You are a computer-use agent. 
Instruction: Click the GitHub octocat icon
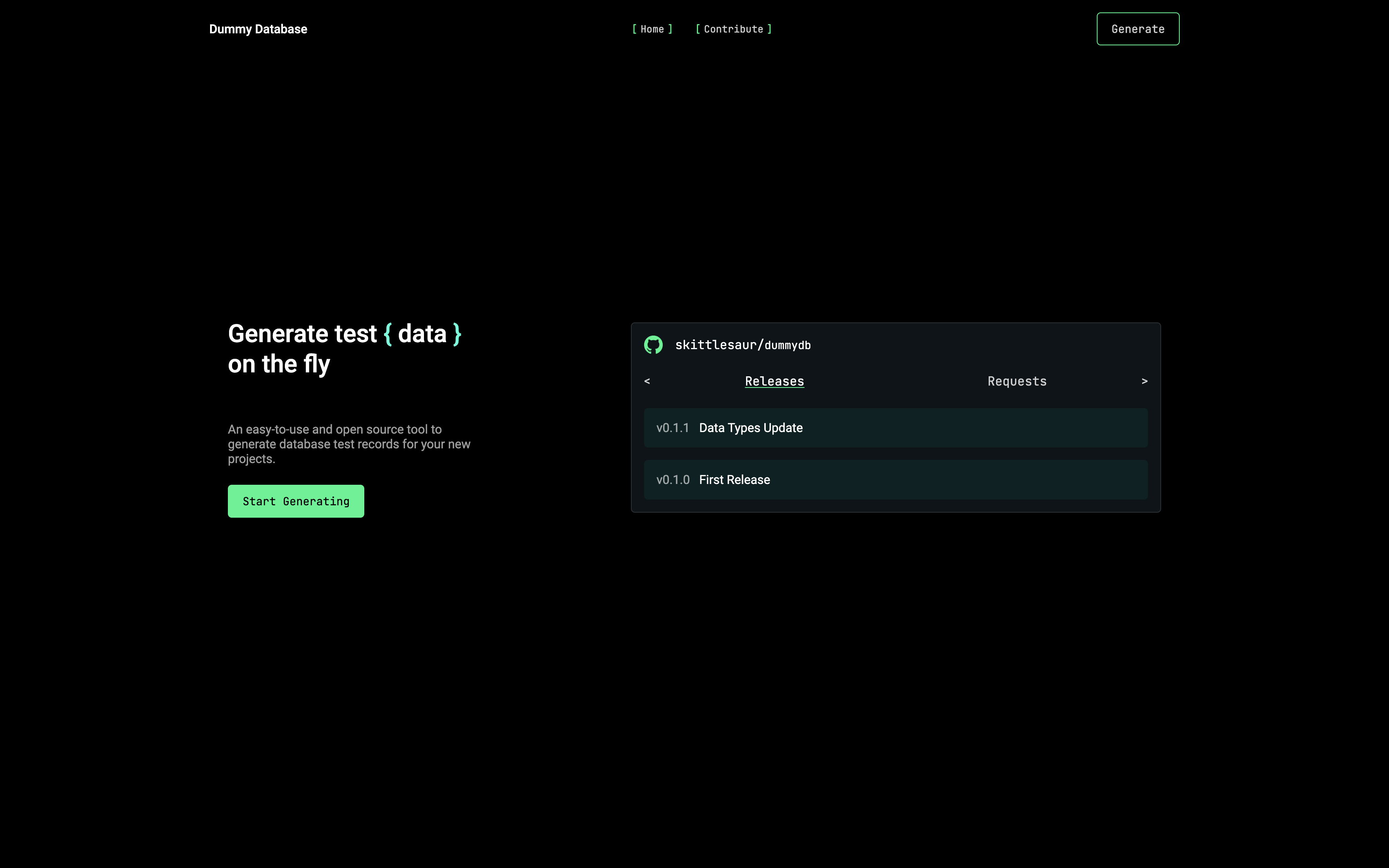pos(653,344)
